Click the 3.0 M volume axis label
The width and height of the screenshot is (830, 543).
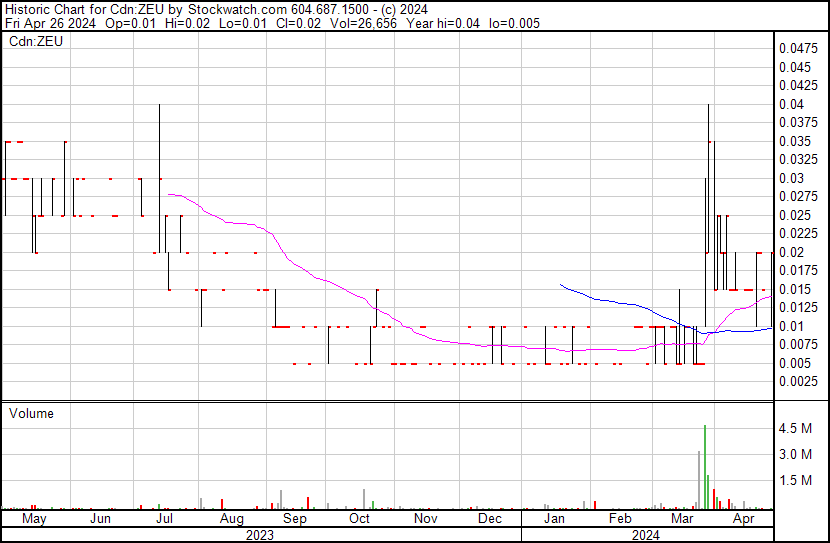tap(795, 454)
